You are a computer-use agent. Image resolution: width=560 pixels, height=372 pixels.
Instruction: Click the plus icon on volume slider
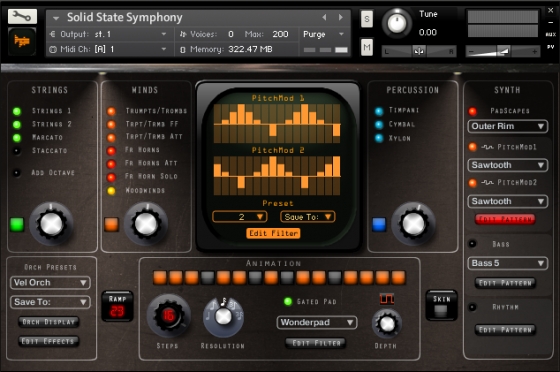[534, 52]
